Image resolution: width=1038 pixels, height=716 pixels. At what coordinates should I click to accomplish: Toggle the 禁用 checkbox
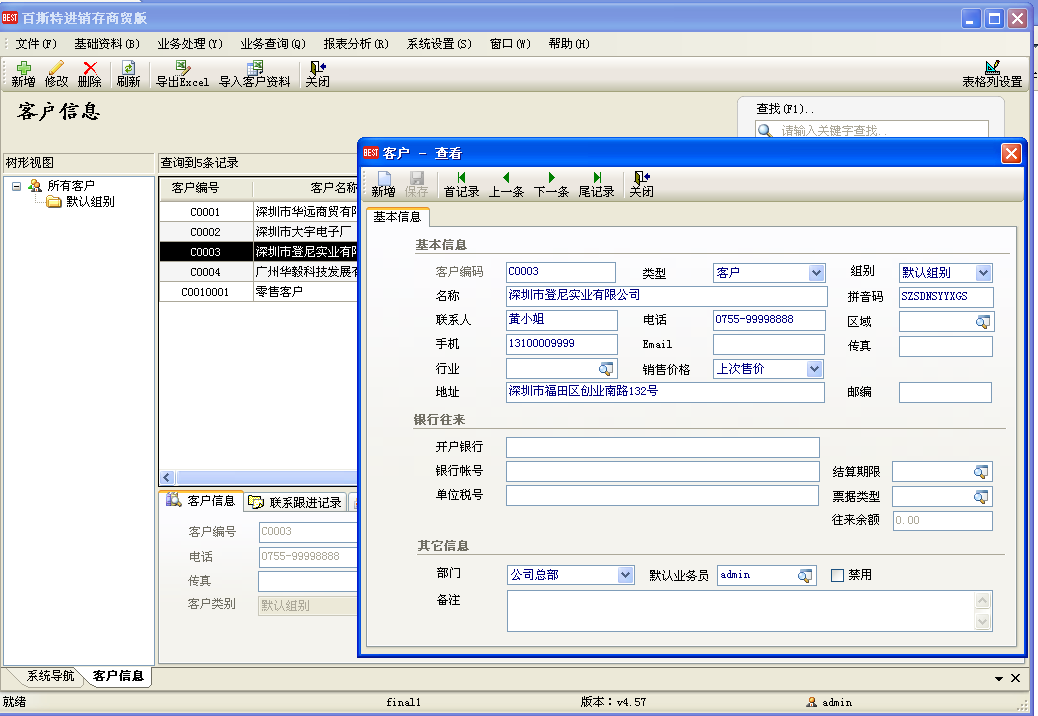[x=838, y=575]
